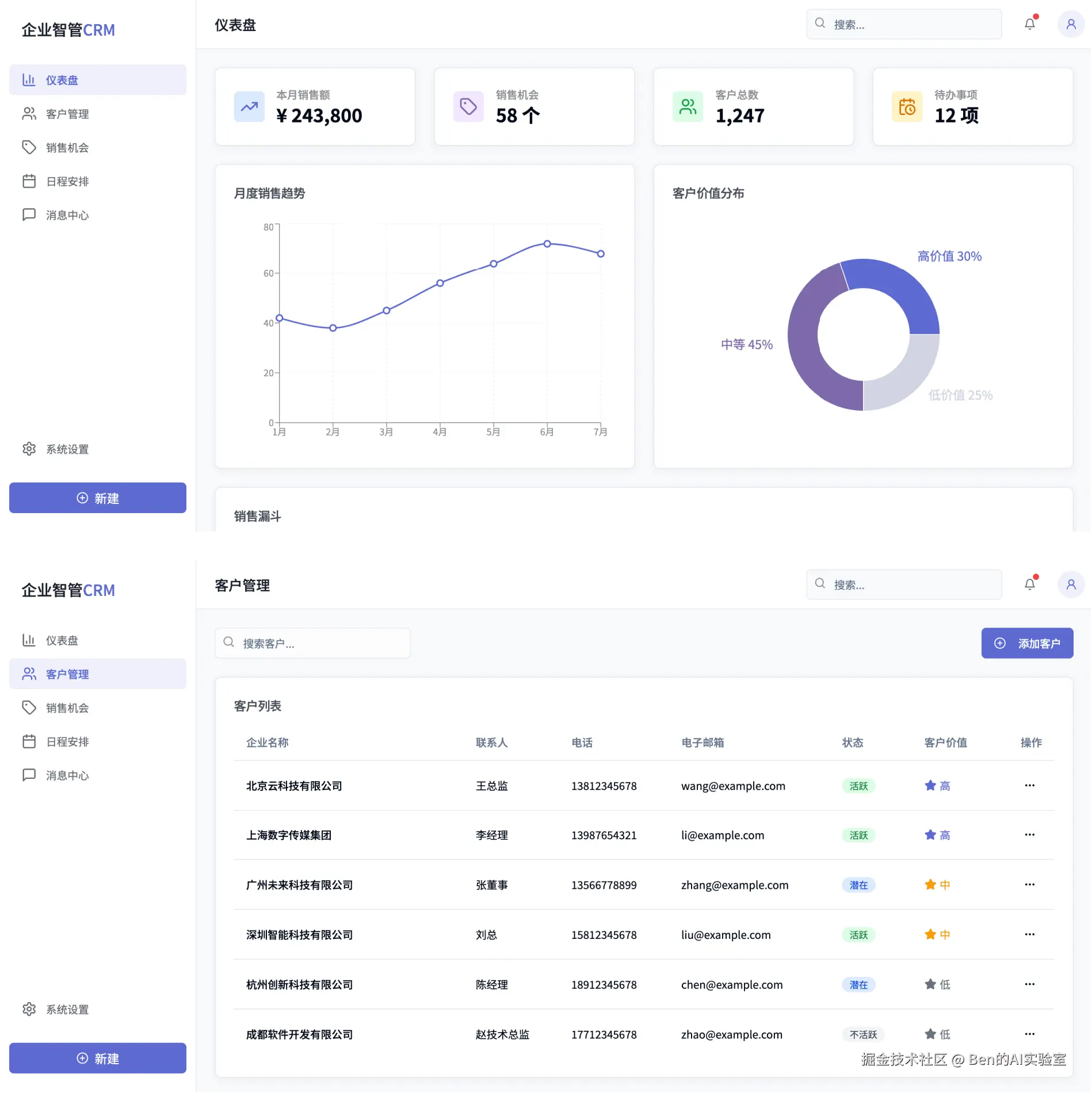Open 系统设置 in lower 客户管理 sidebar

[98, 1009]
